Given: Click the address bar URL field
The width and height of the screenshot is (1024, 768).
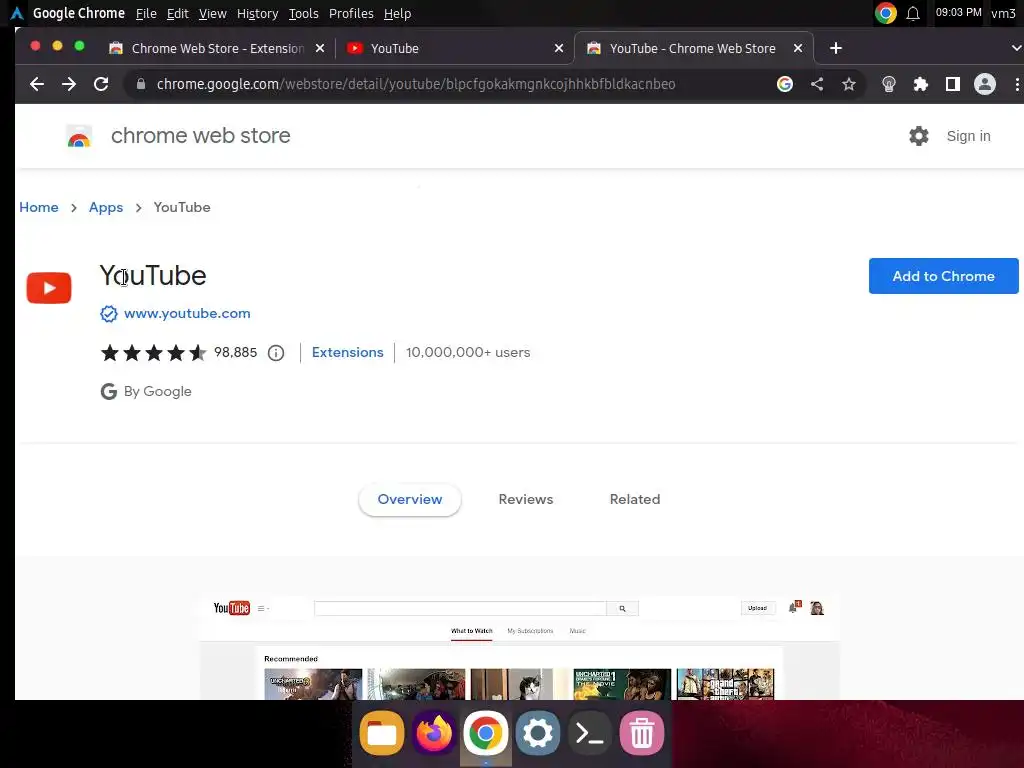Looking at the screenshot, I should pos(415,84).
